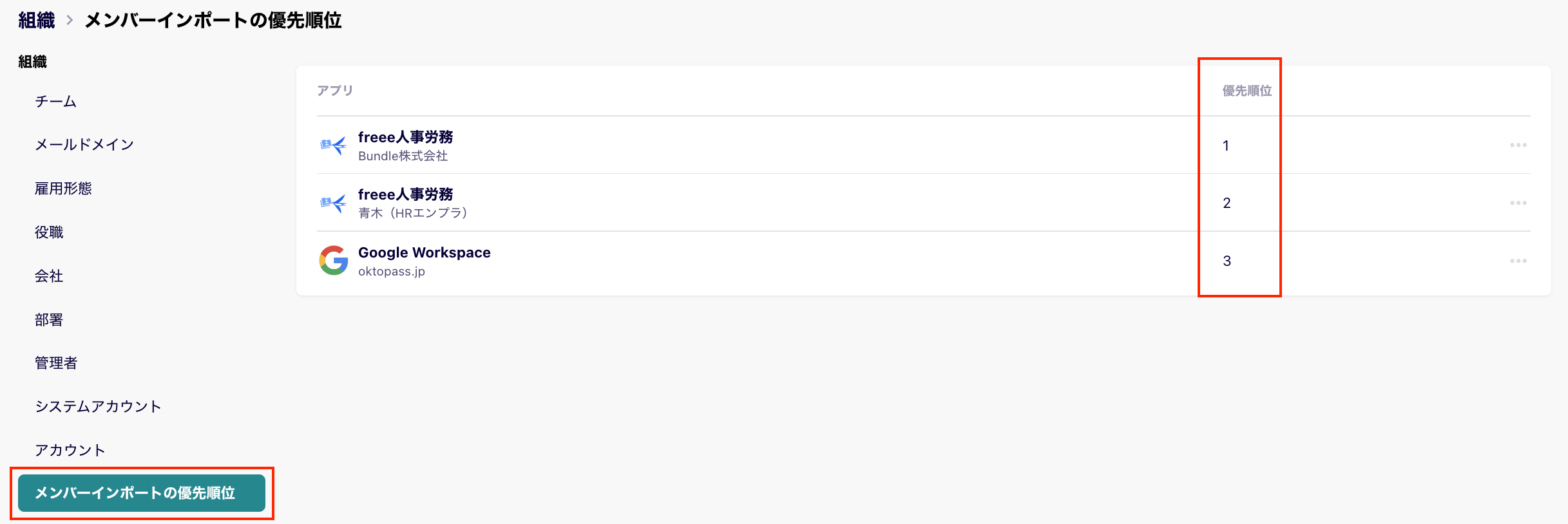Select 部署 from the organization sidebar
The width and height of the screenshot is (1568, 524).
click(49, 319)
